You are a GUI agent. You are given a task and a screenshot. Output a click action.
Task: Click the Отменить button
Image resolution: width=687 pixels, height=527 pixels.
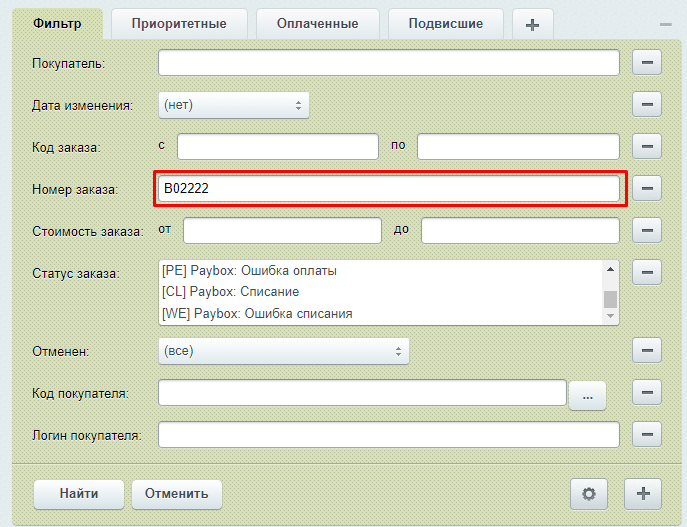coord(176,493)
